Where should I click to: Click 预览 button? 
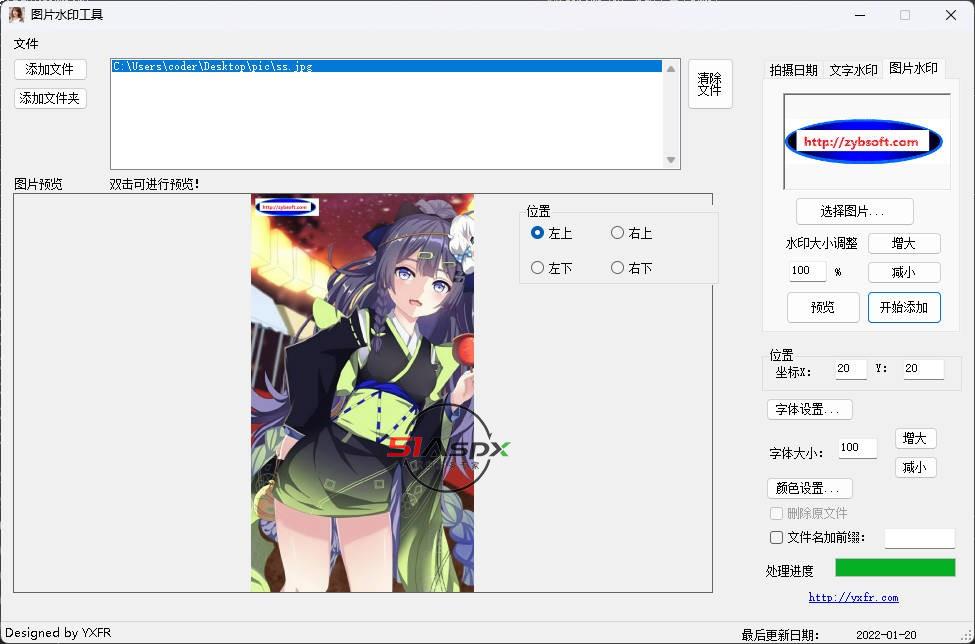[x=823, y=308]
